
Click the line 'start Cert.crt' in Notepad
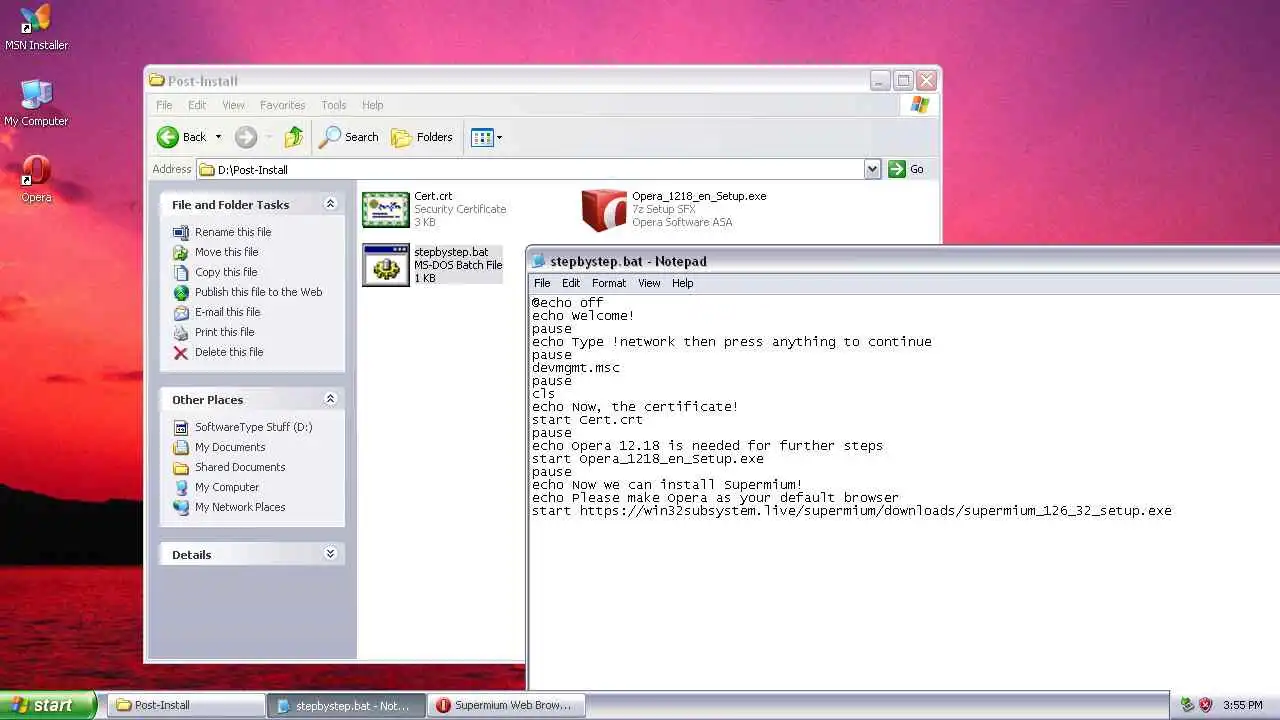(587, 420)
